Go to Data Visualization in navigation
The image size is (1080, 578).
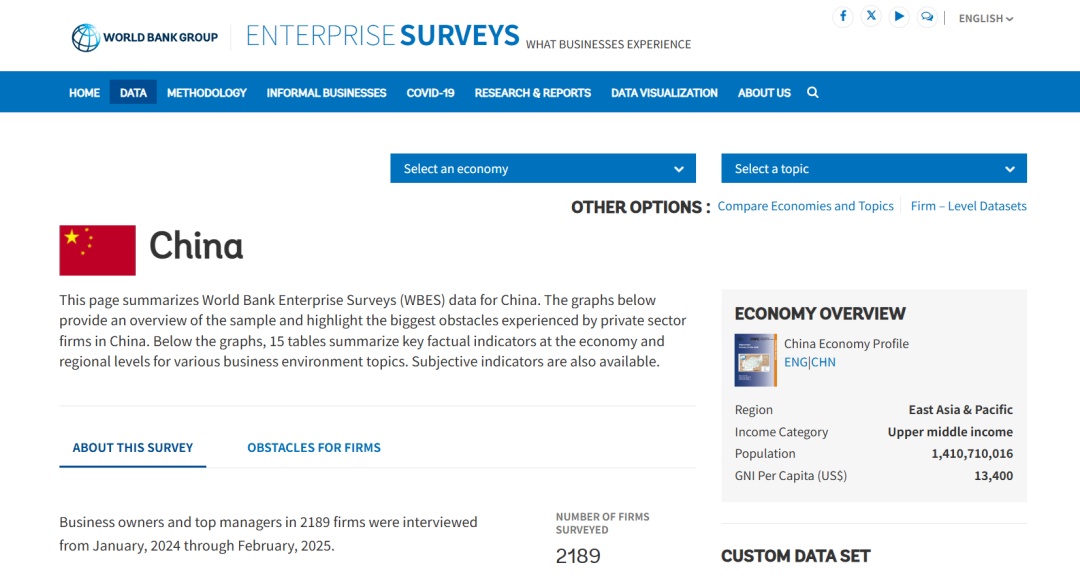tap(664, 93)
